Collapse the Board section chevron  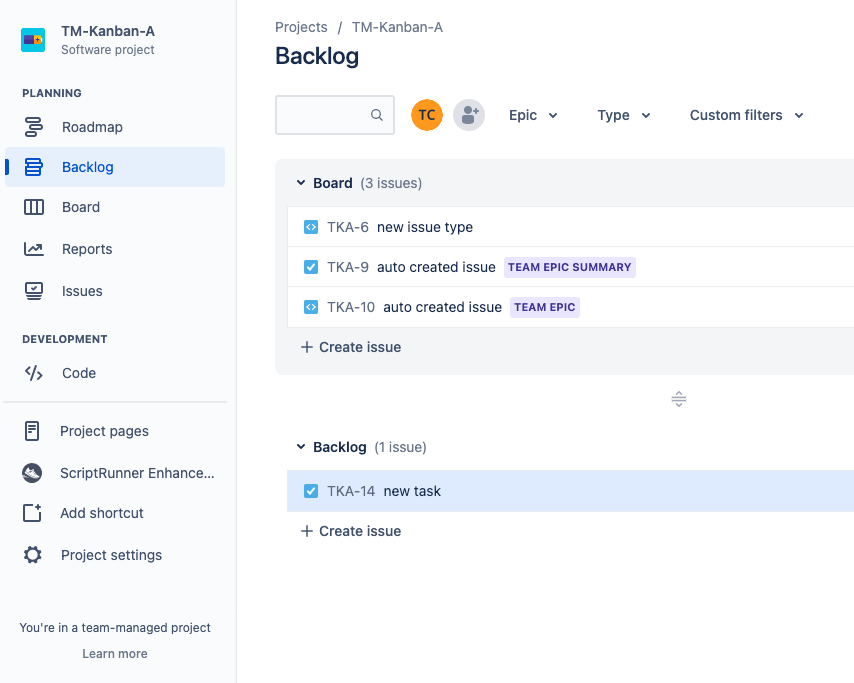point(301,183)
